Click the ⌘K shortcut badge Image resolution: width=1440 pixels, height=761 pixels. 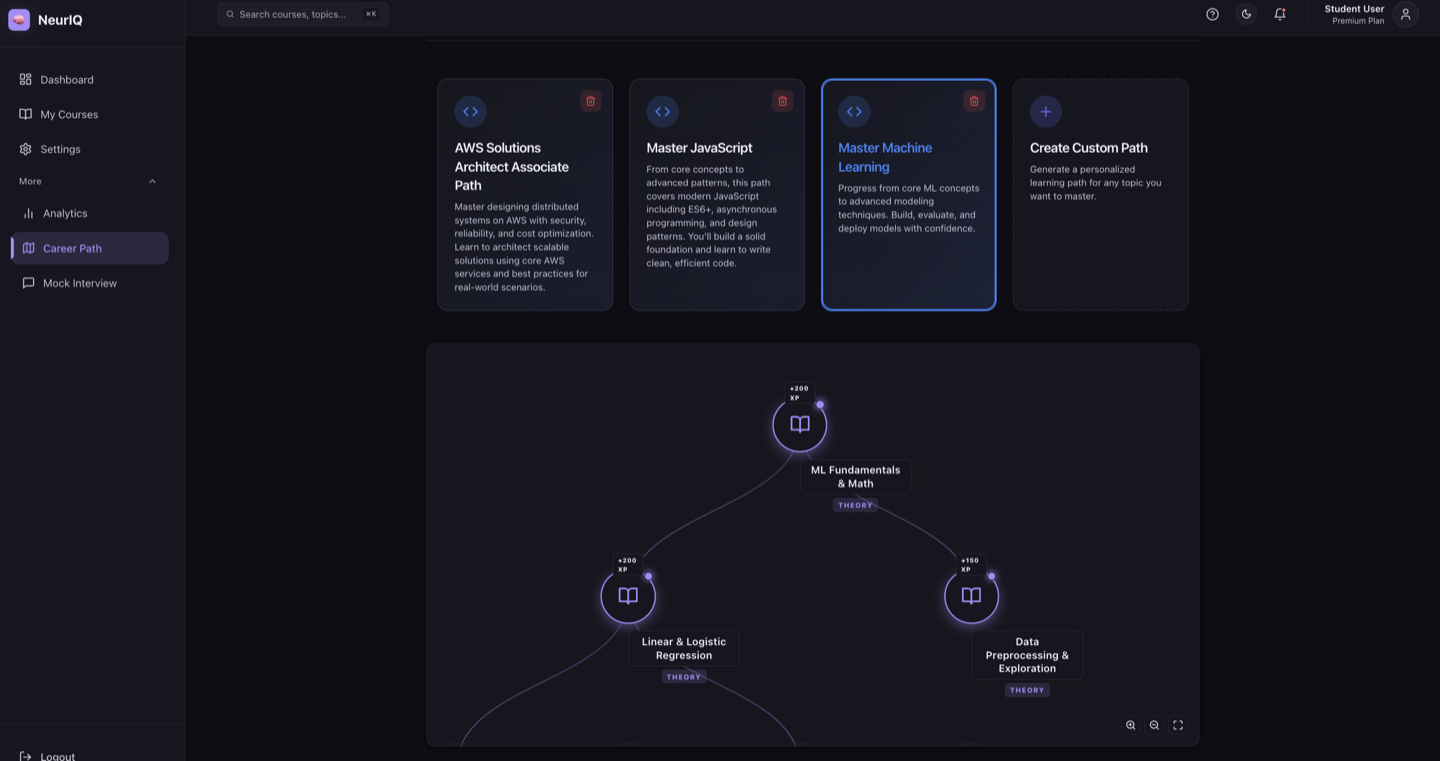[371, 14]
